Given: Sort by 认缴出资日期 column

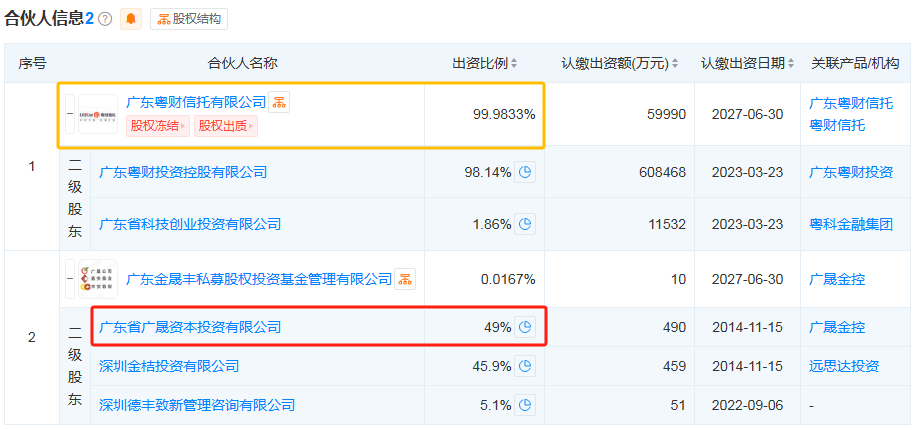Looking at the screenshot, I should 749,63.
